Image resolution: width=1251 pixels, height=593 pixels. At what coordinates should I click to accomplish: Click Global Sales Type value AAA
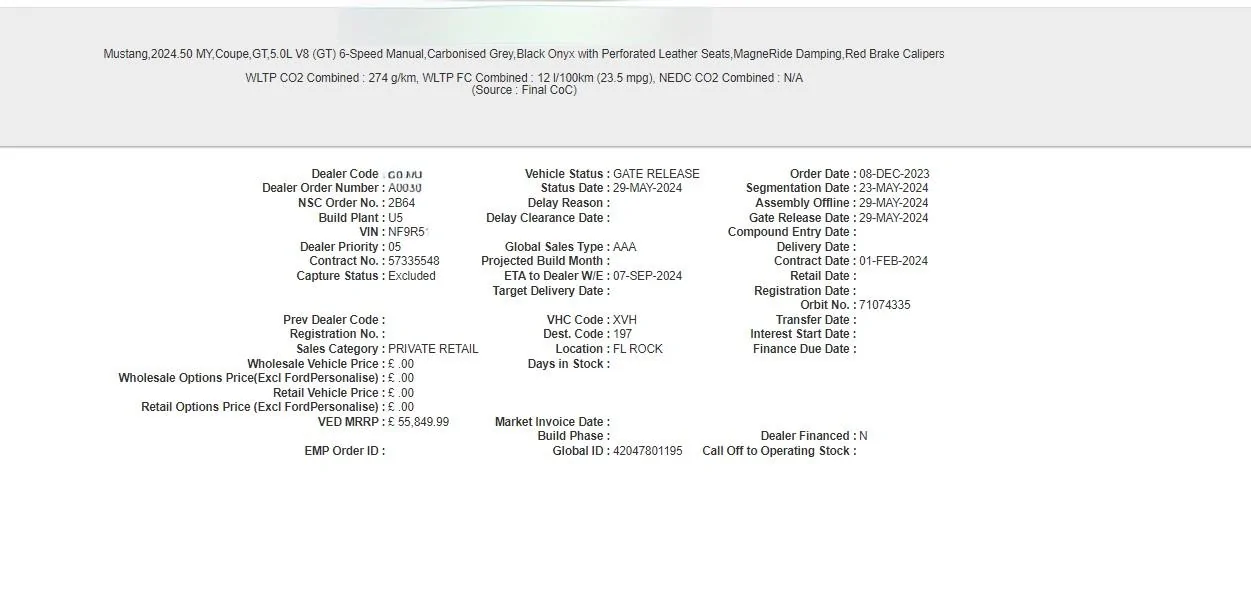click(625, 247)
